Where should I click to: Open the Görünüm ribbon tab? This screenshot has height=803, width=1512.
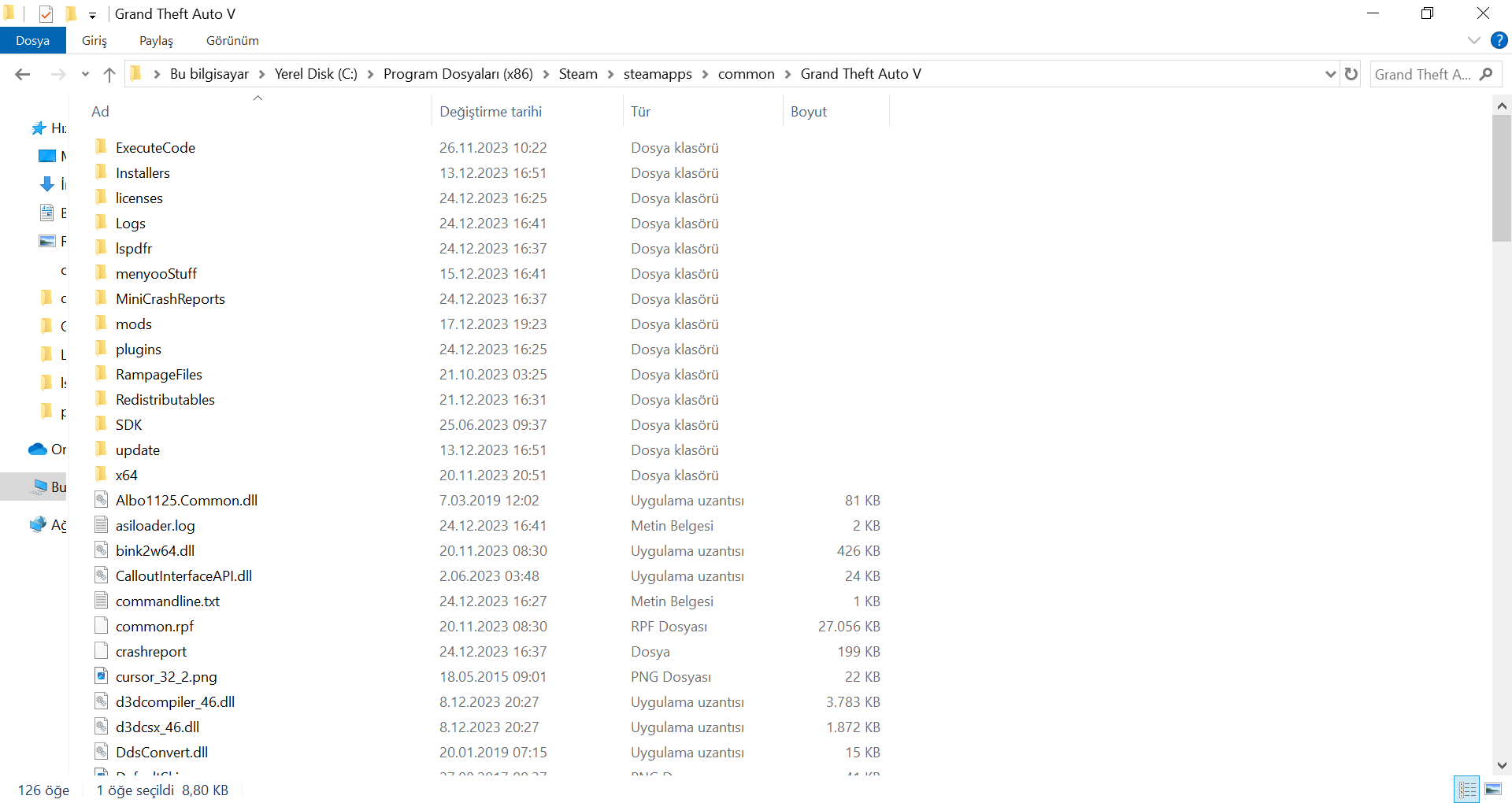[232, 41]
